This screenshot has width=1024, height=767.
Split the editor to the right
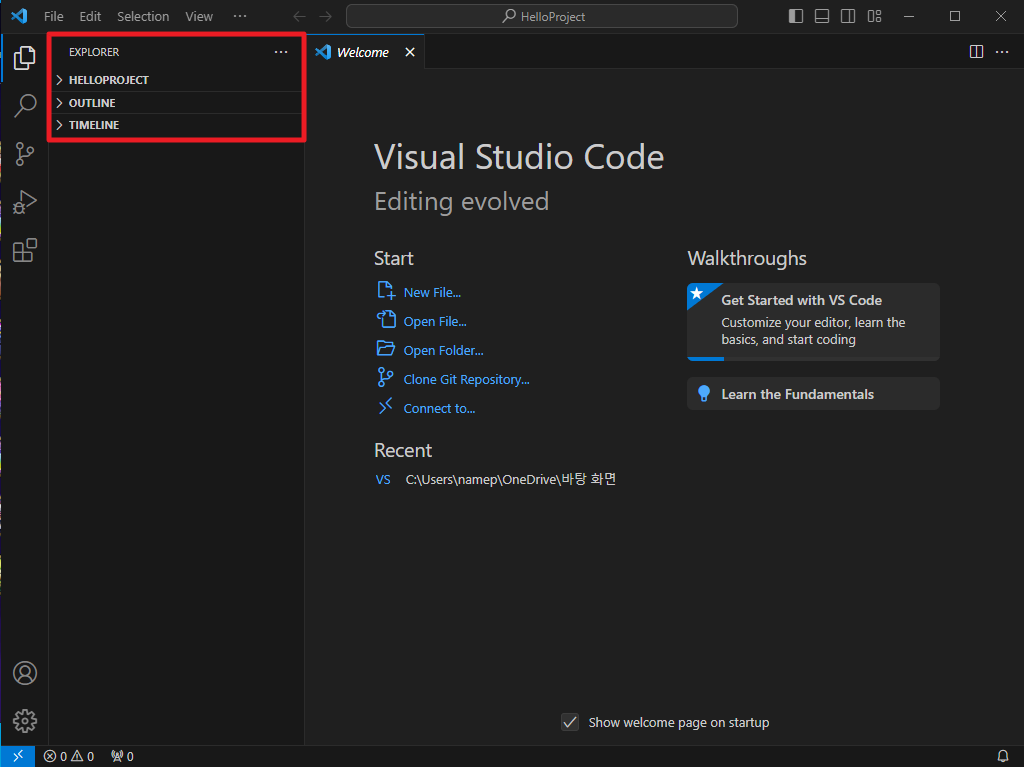pyautogui.click(x=976, y=52)
